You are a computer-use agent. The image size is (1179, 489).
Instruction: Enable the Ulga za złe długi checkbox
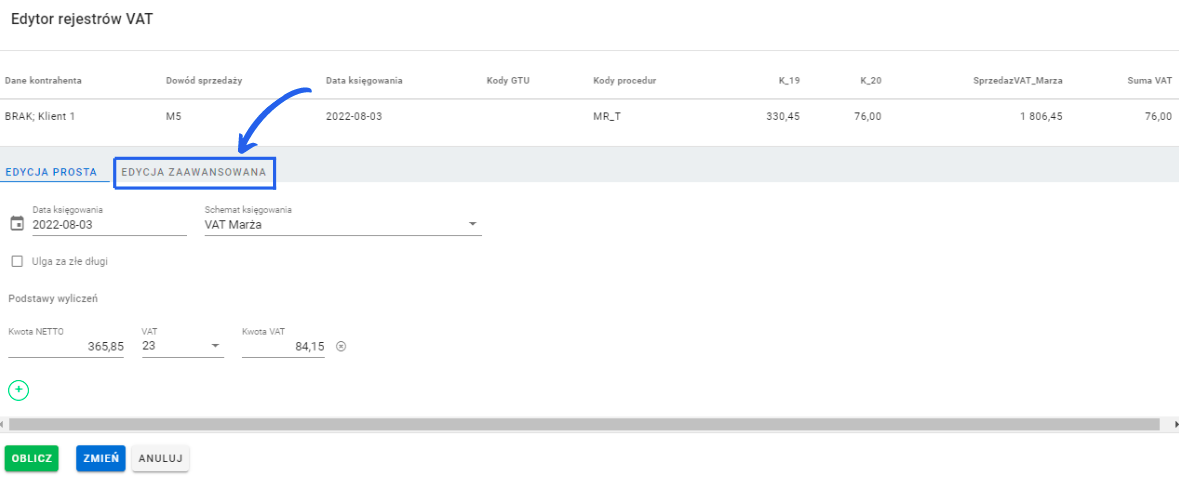click(x=16, y=261)
